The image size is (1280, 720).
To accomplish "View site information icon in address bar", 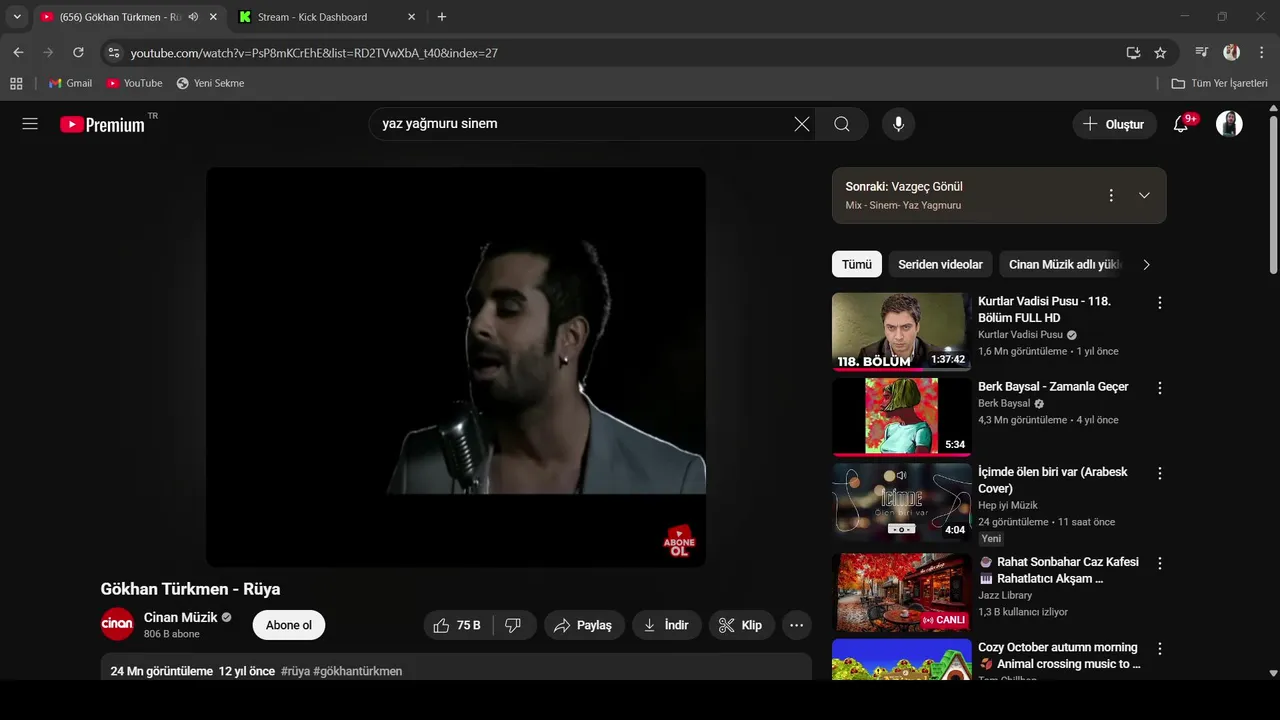I will coord(113,53).
